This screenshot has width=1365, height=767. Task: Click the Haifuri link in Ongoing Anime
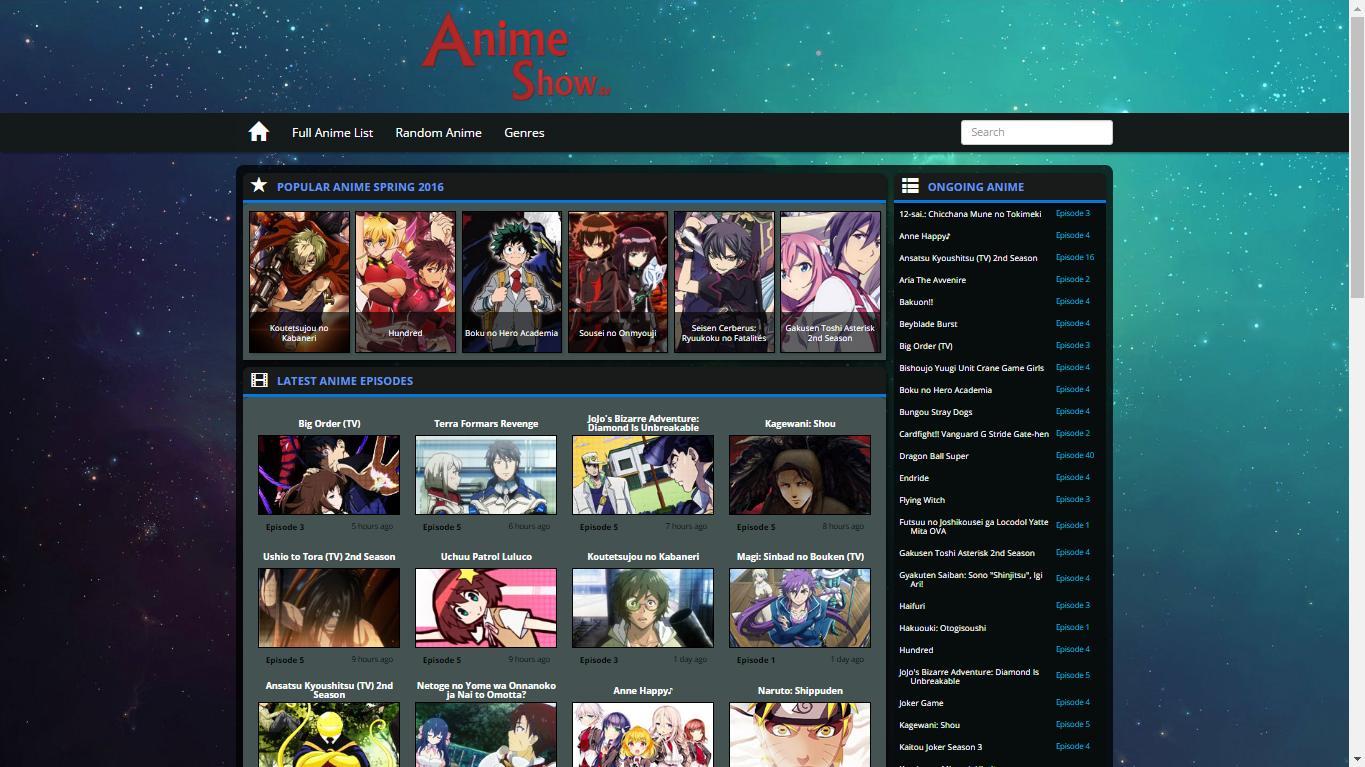coord(911,605)
